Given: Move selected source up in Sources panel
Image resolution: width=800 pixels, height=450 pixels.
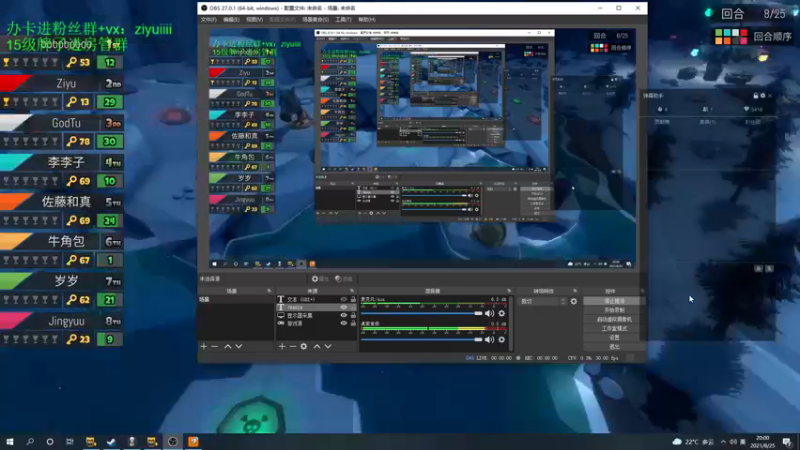Looking at the screenshot, I should pos(317,346).
